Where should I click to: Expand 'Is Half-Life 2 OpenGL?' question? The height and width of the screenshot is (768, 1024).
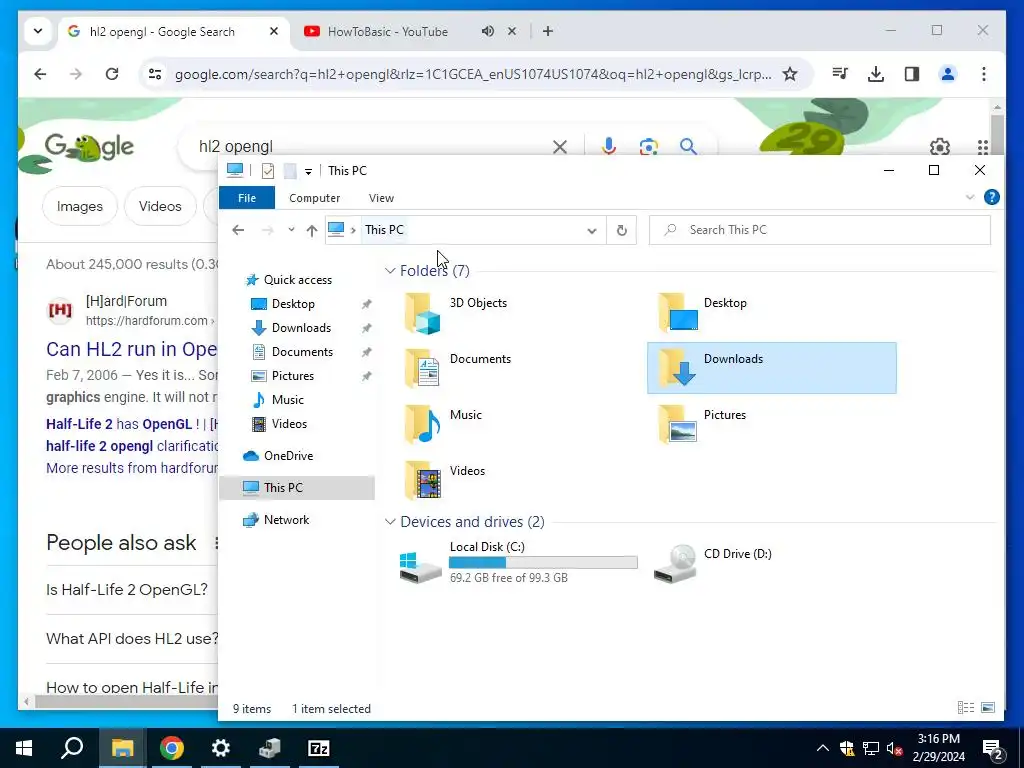pyautogui.click(x=127, y=589)
